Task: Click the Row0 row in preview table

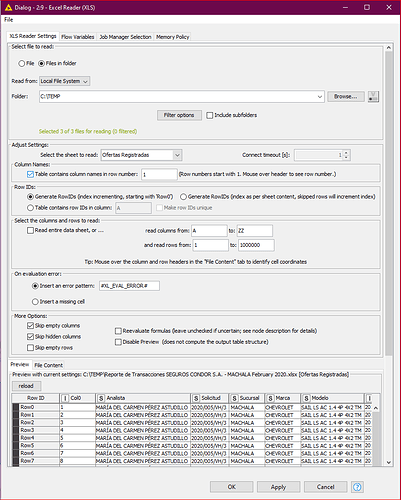Action: coord(192,407)
